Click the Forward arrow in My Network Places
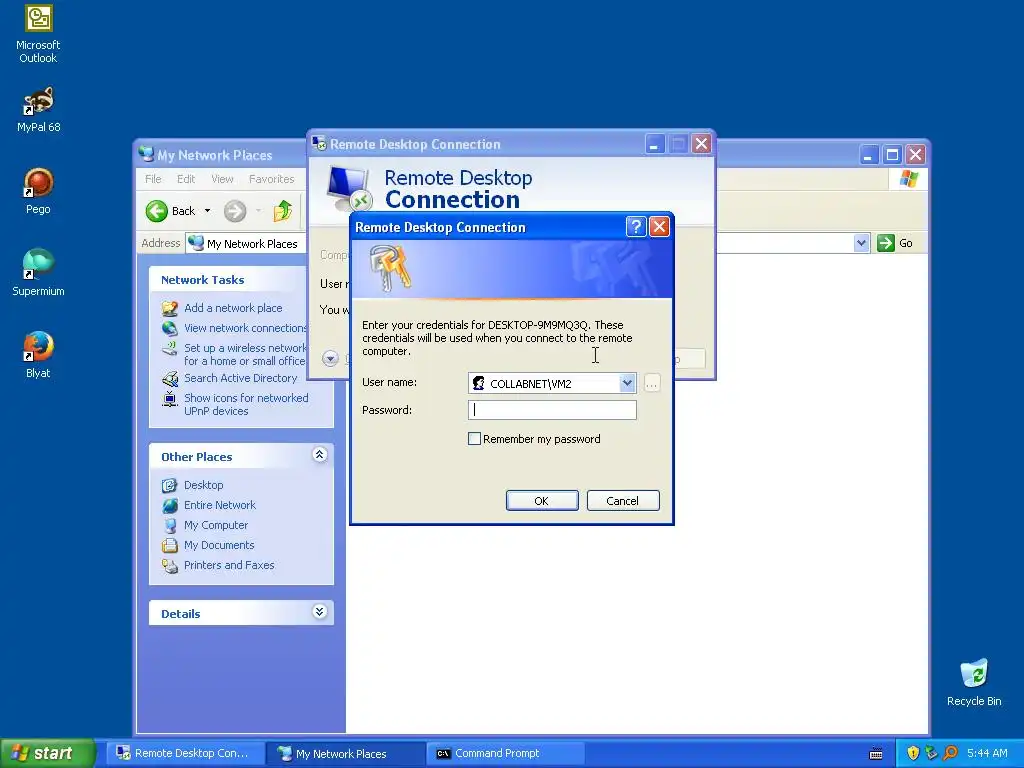The image size is (1024, 768). [x=235, y=211]
